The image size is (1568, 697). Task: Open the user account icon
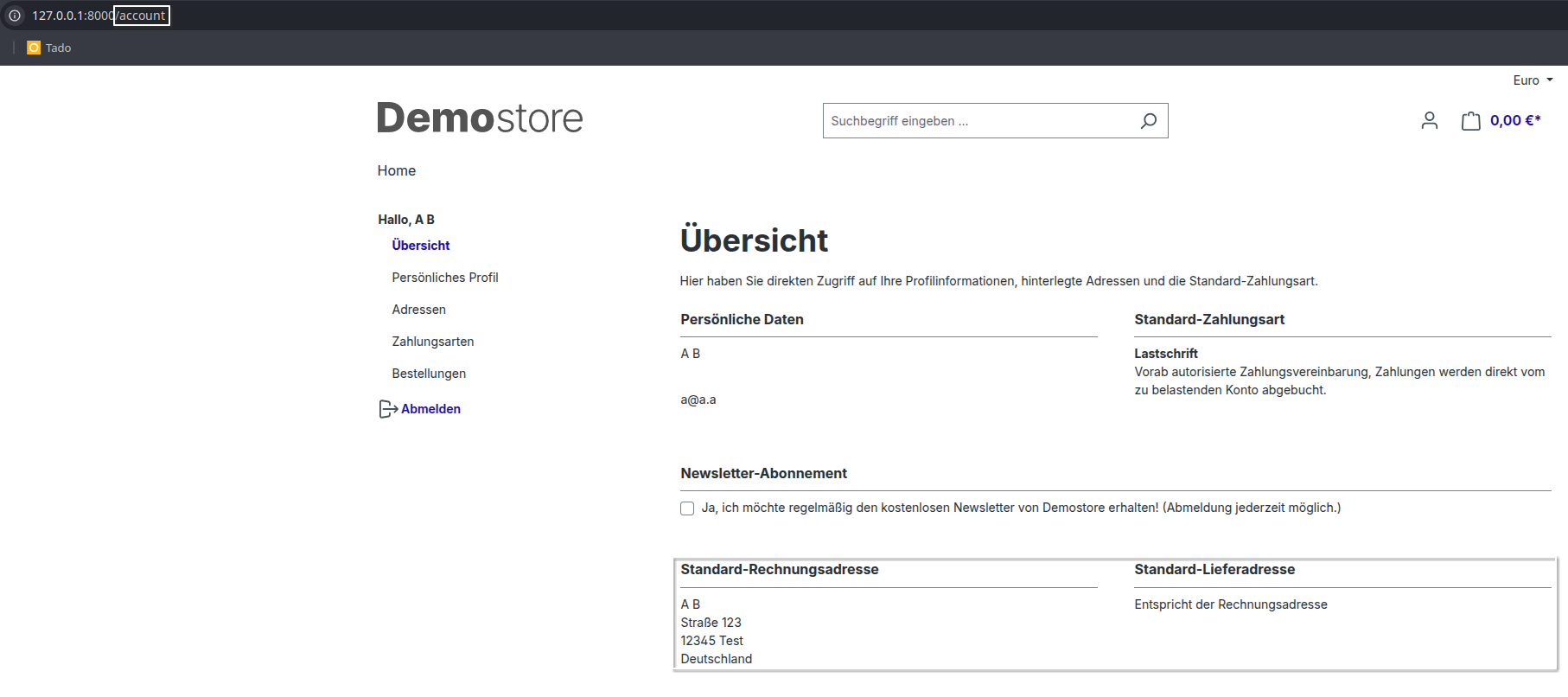[x=1430, y=121]
